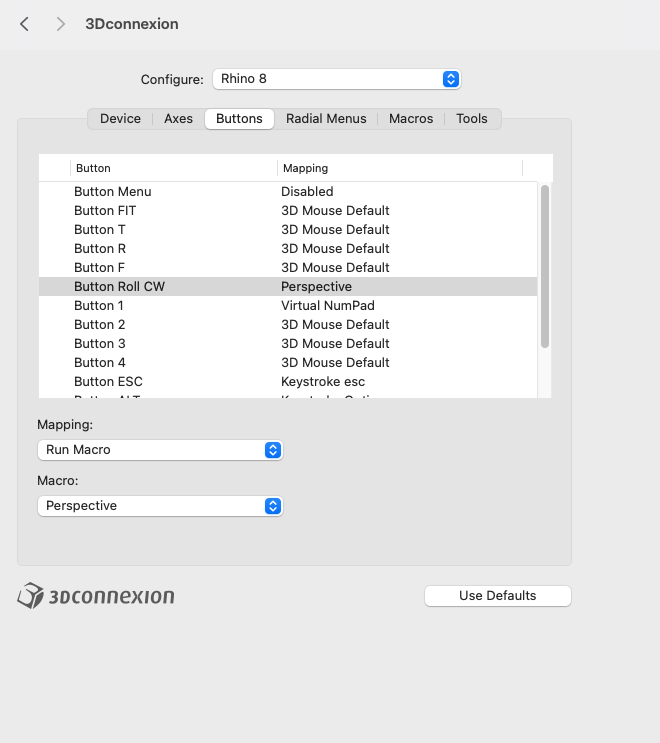Click 3D Mouse Default for Button 4

[335, 362]
